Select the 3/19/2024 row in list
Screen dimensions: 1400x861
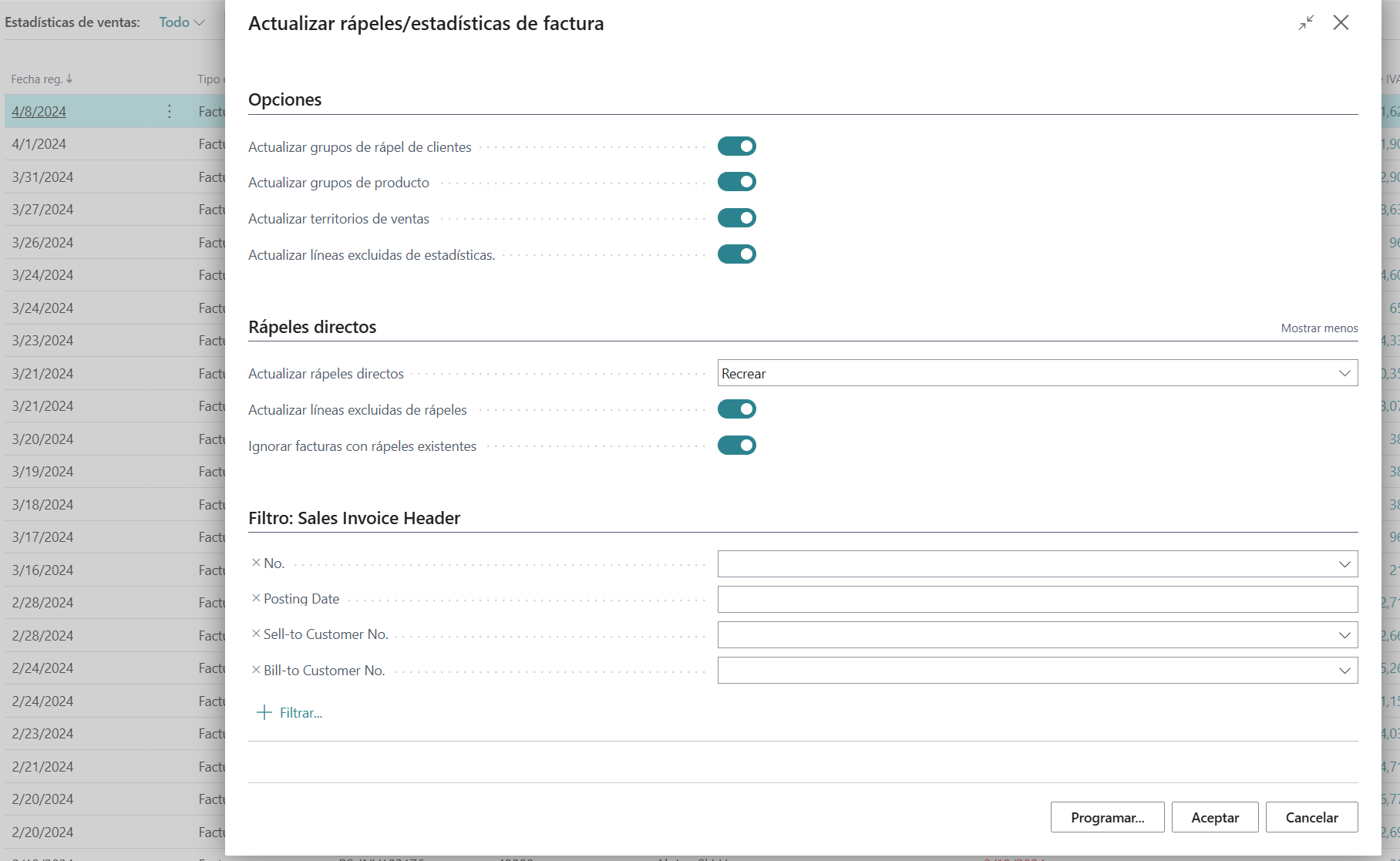tap(115, 472)
